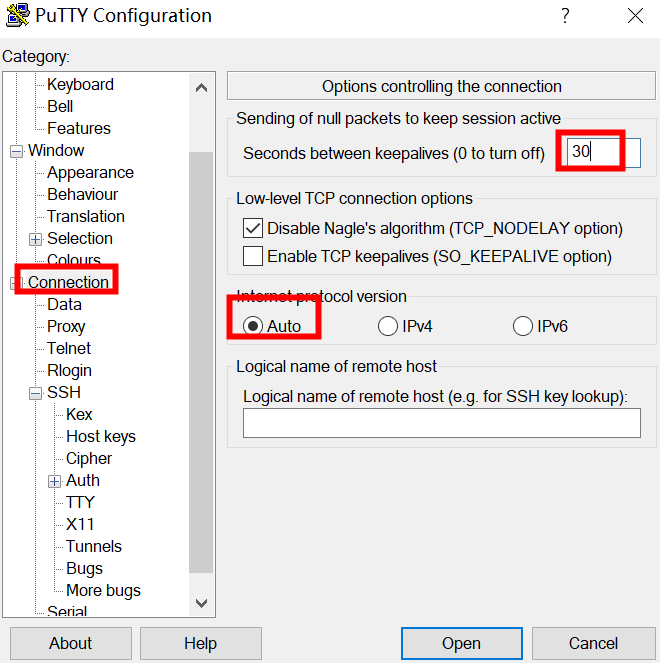Open the Kex category
Image resolution: width=660 pixels, height=663 pixels.
pyautogui.click(x=79, y=414)
